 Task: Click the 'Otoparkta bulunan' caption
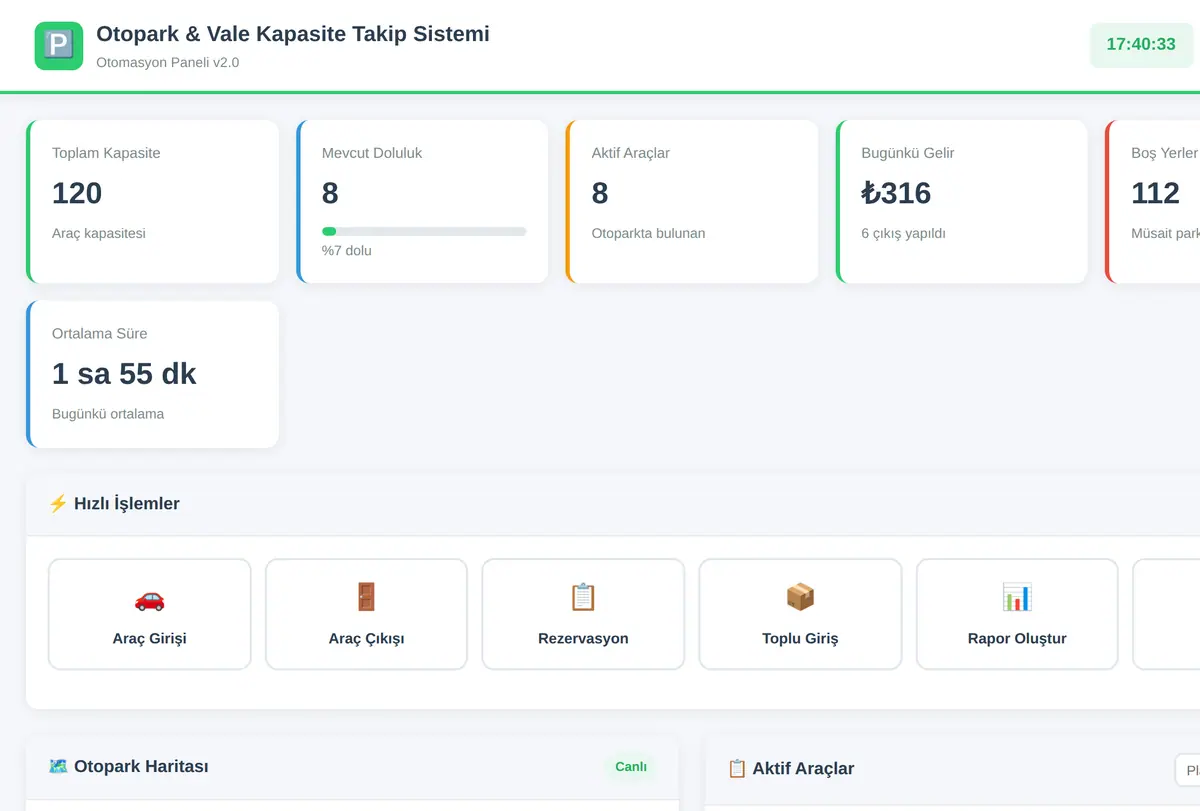click(x=648, y=234)
